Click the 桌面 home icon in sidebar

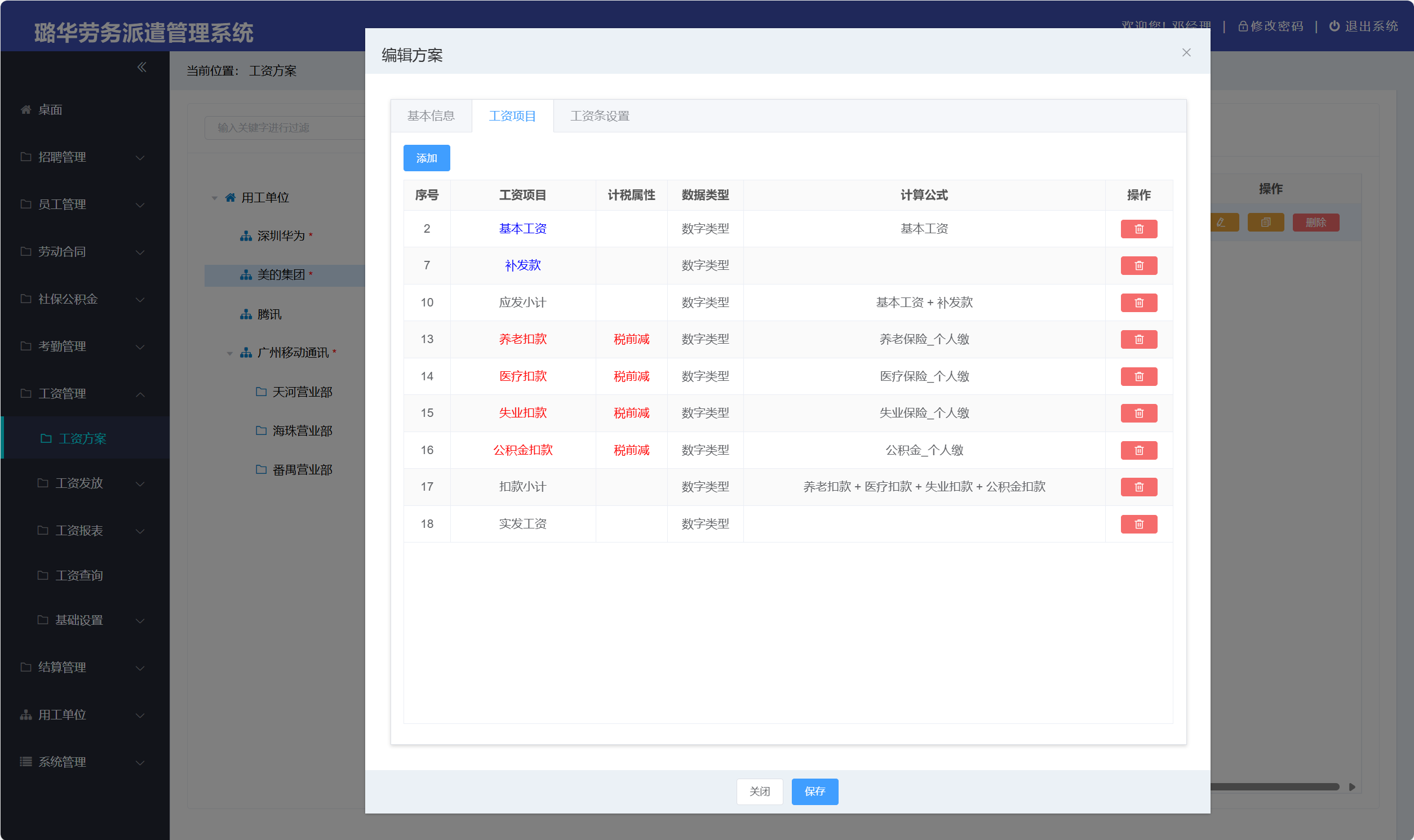[25, 110]
